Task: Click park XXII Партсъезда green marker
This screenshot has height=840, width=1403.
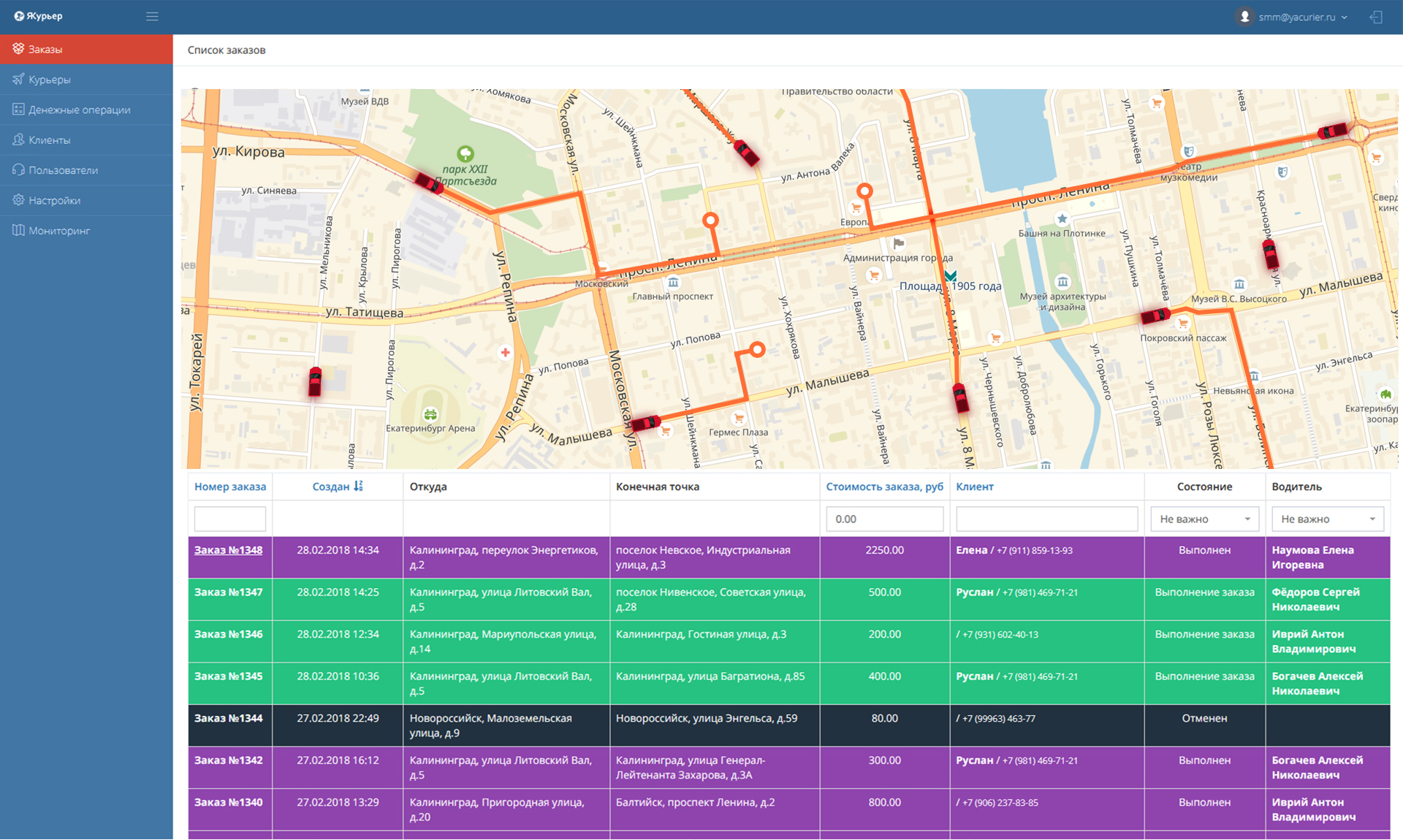Action: tap(465, 153)
